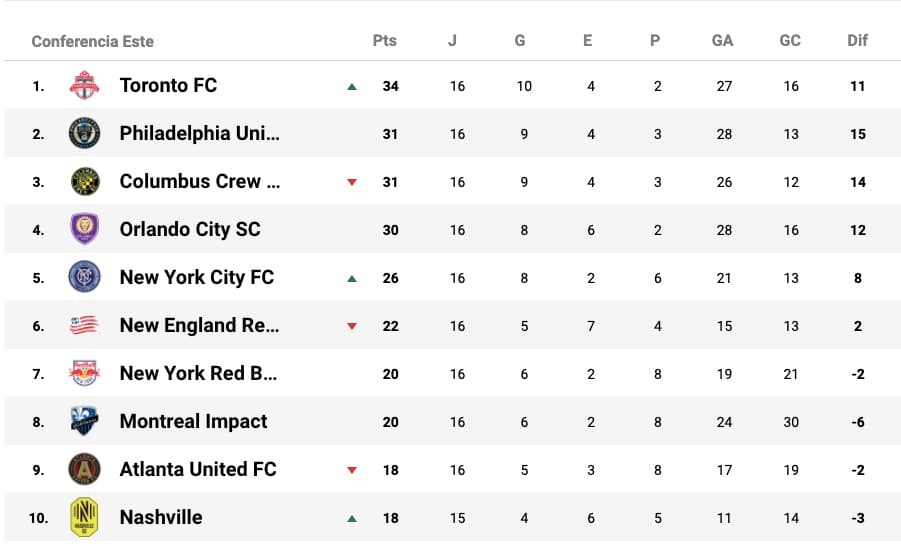Click the Montreal Impact crest
The height and width of the screenshot is (548, 901).
pyautogui.click(x=84, y=422)
